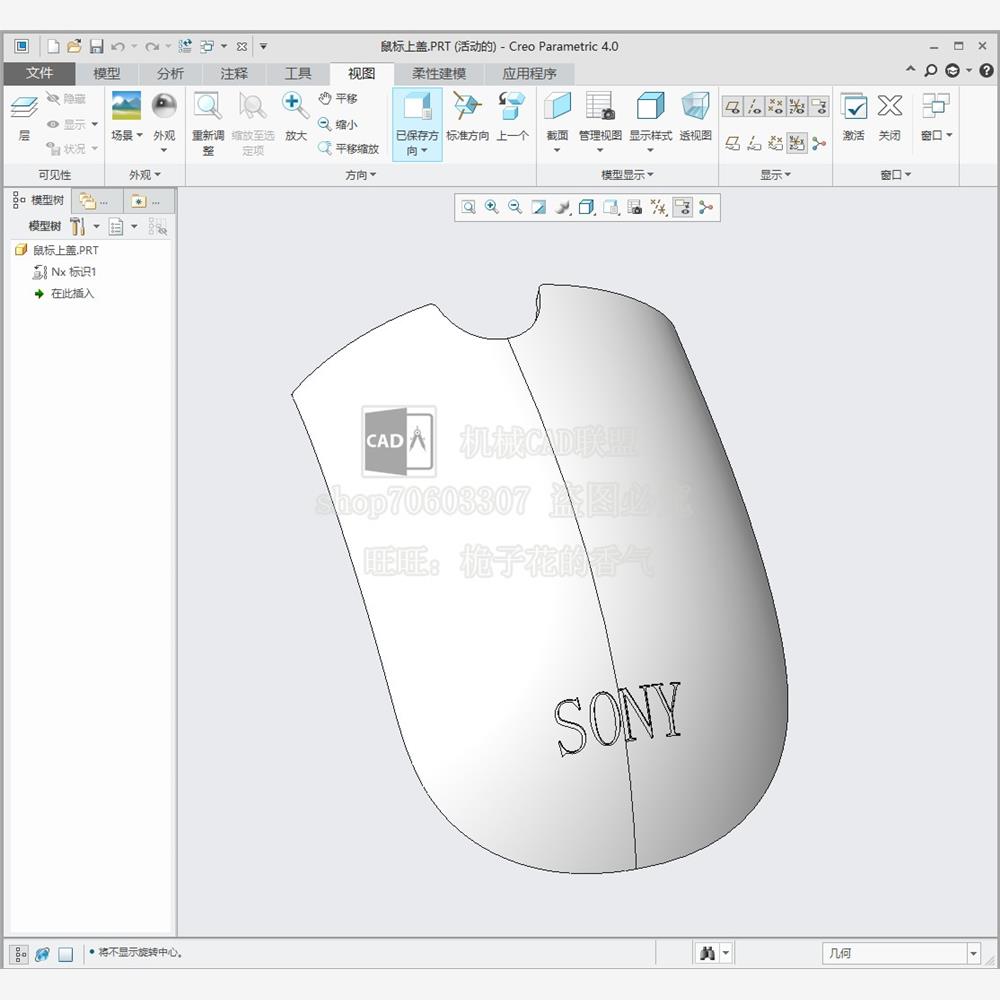Viewport: 1000px width, 1000px height.
Task: Open 场景 scene gallery icon
Action: pos(126,106)
